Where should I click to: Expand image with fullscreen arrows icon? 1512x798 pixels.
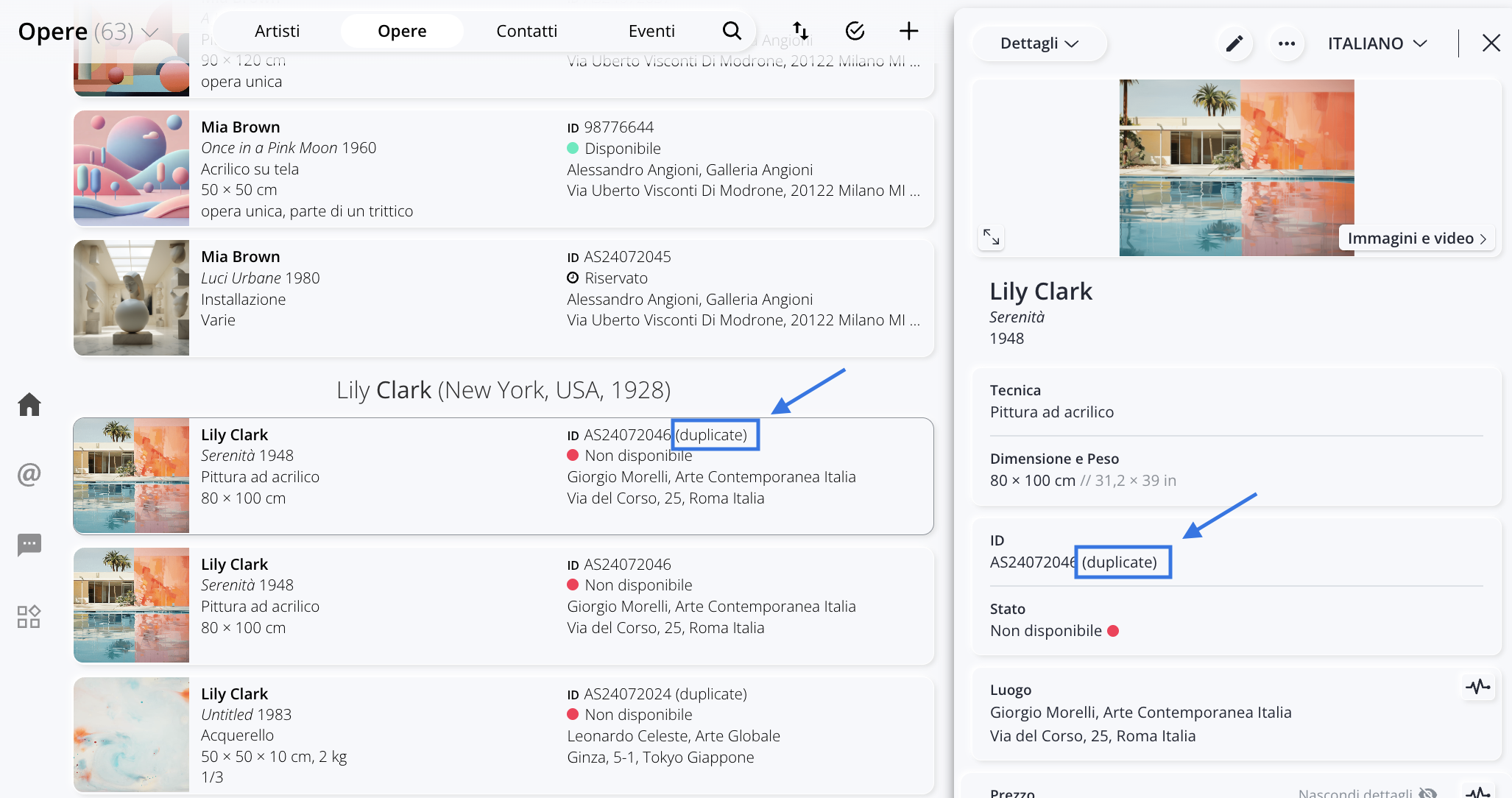pyautogui.click(x=991, y=237)
